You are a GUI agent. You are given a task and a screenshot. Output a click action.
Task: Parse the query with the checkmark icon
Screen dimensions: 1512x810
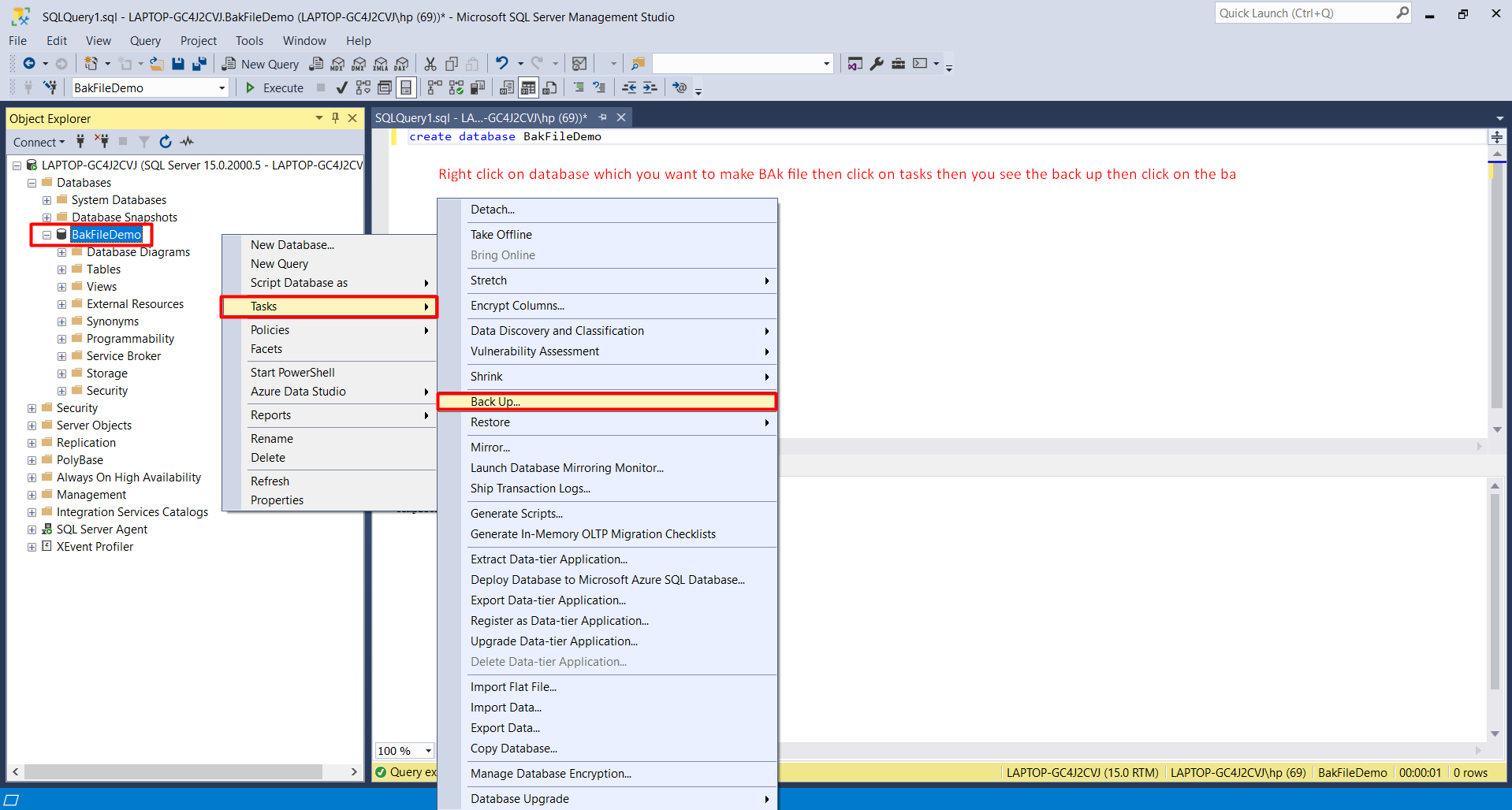[x=341, y=87]
